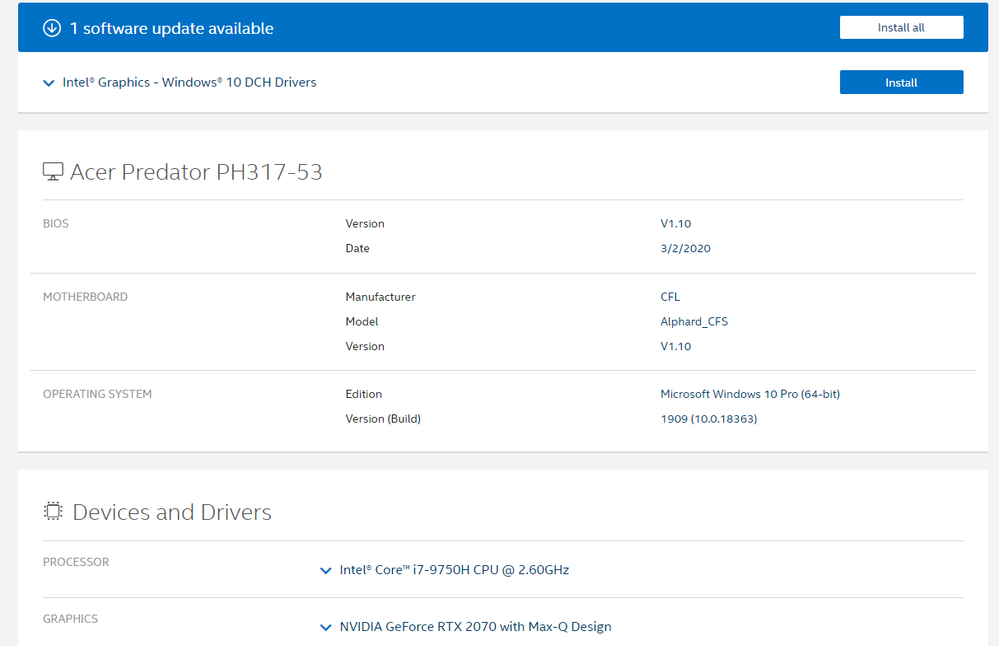
Task: Click the download circle icon in banner
Action: click(52, 28)
